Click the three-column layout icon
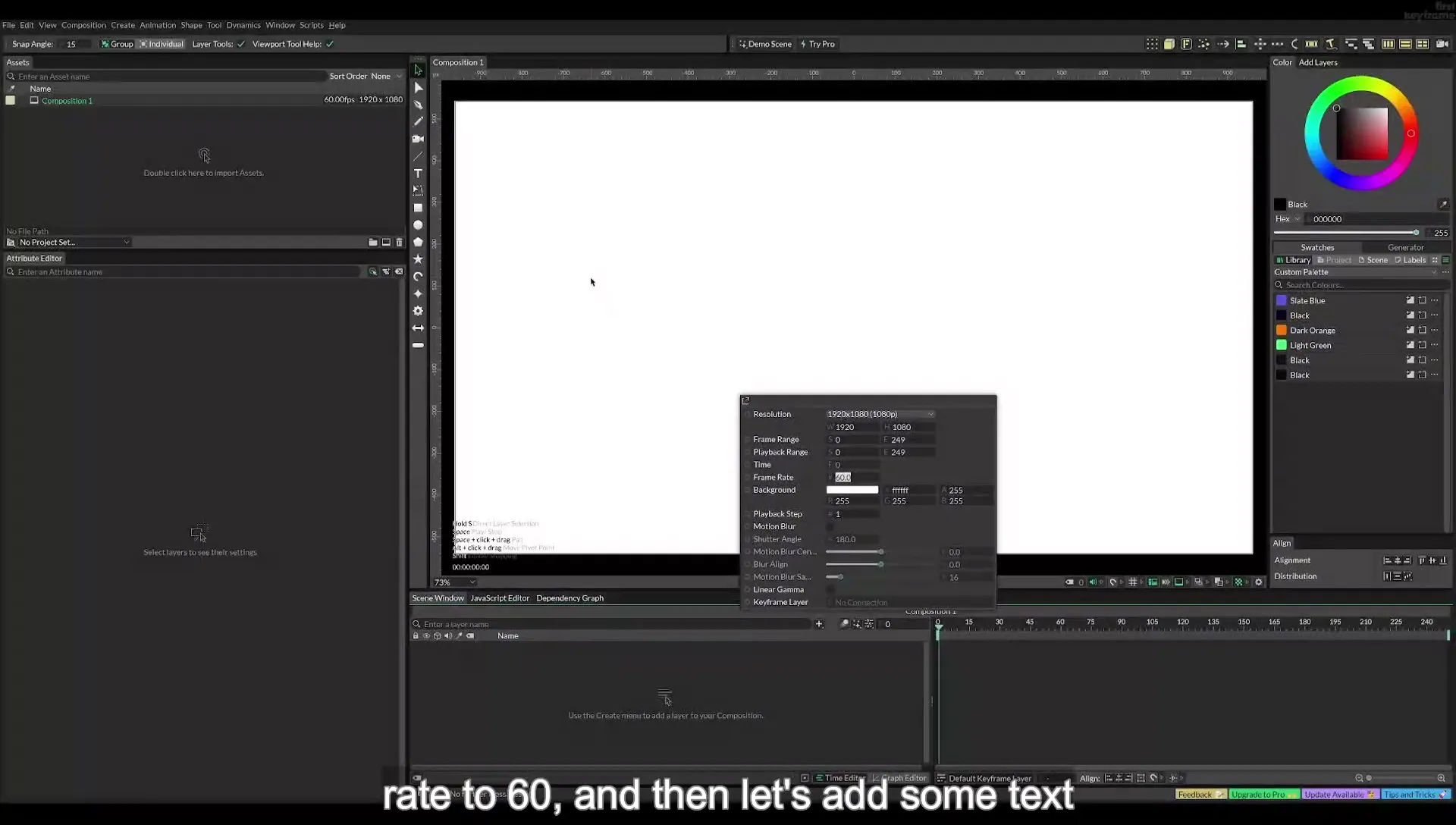The image size is (1456, 825). pyautogui.click(x=1388, y=44)
